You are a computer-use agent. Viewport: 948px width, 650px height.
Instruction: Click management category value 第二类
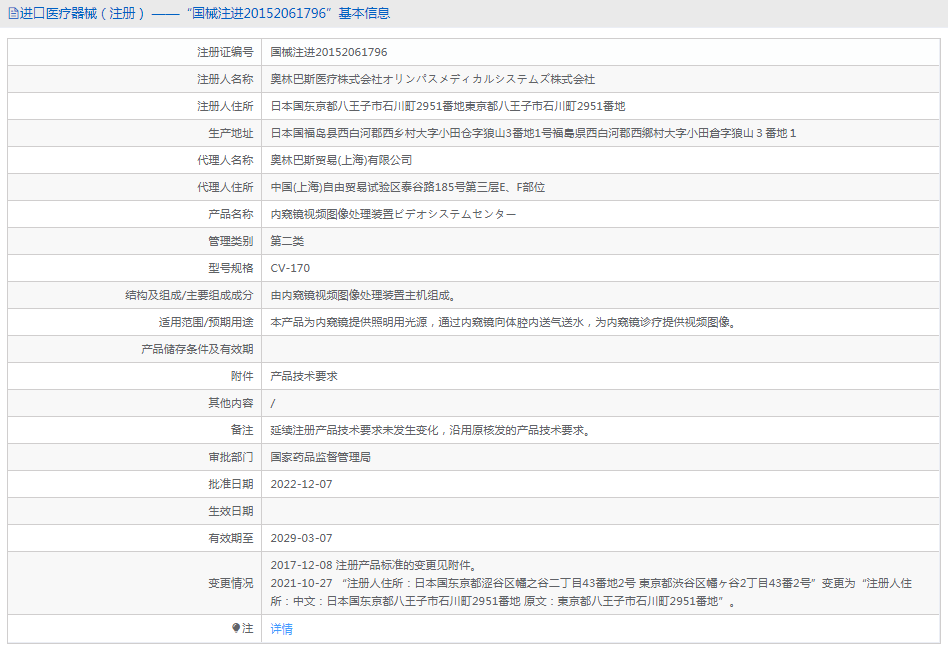pyautogui.click(x=287, y=241)
